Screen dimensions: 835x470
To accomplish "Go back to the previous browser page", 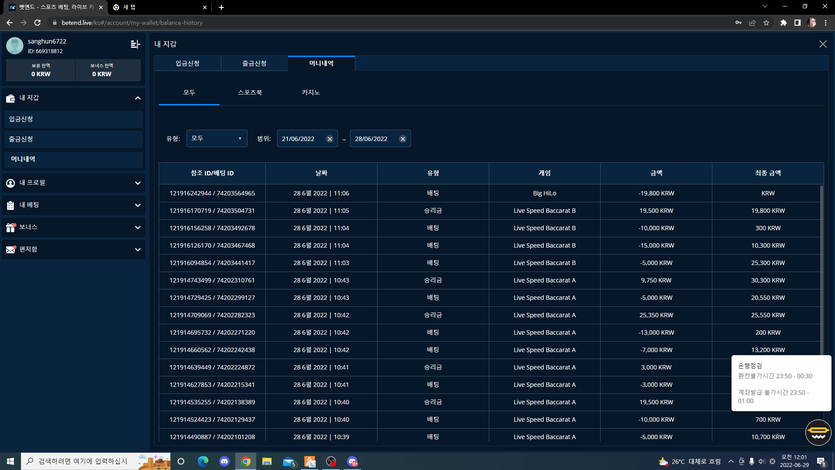I will tap(9, 23).
